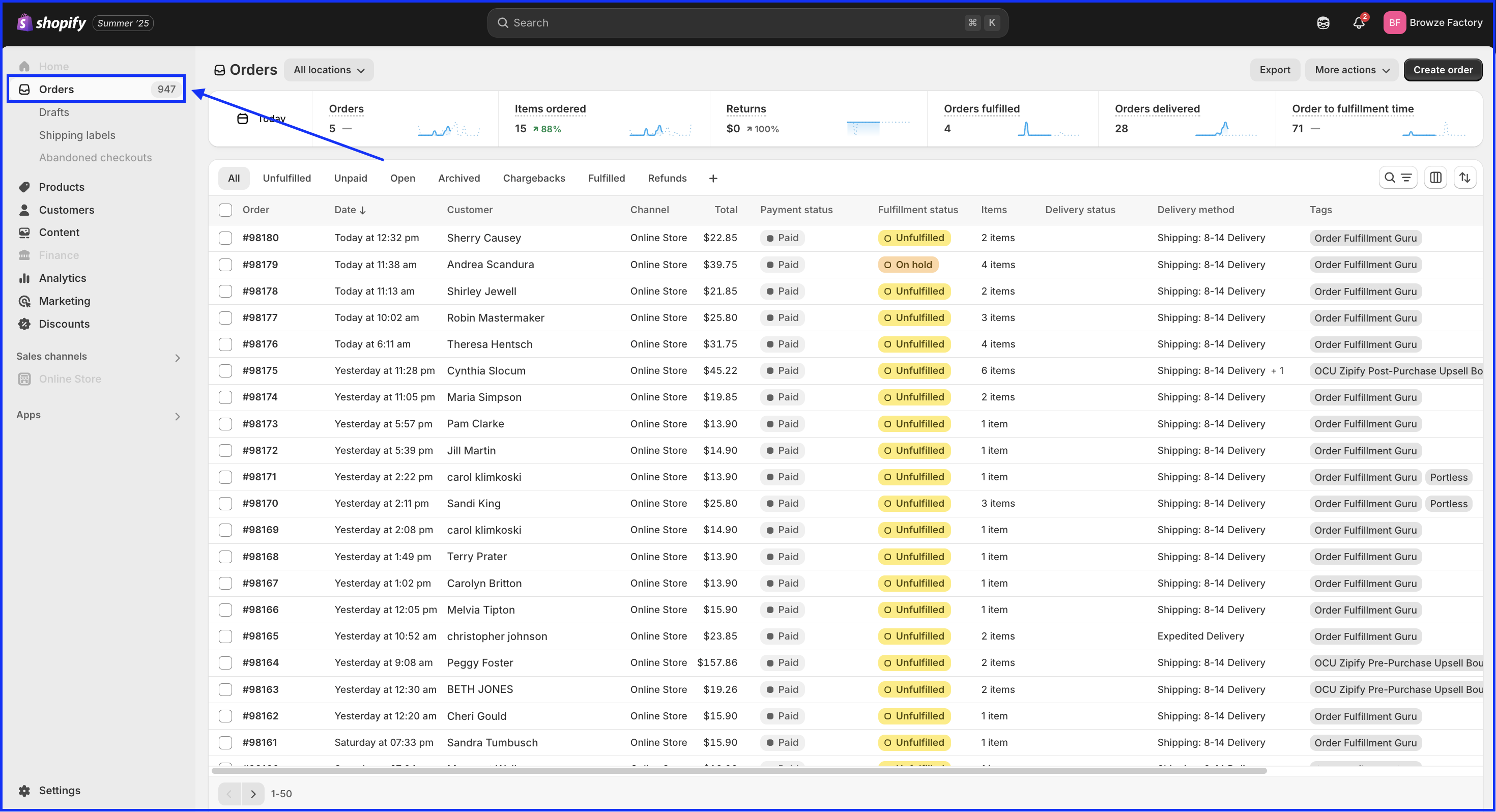Select checkbox for order #98175
This screenshot has height=812, width=1496.
coord(225,370)
